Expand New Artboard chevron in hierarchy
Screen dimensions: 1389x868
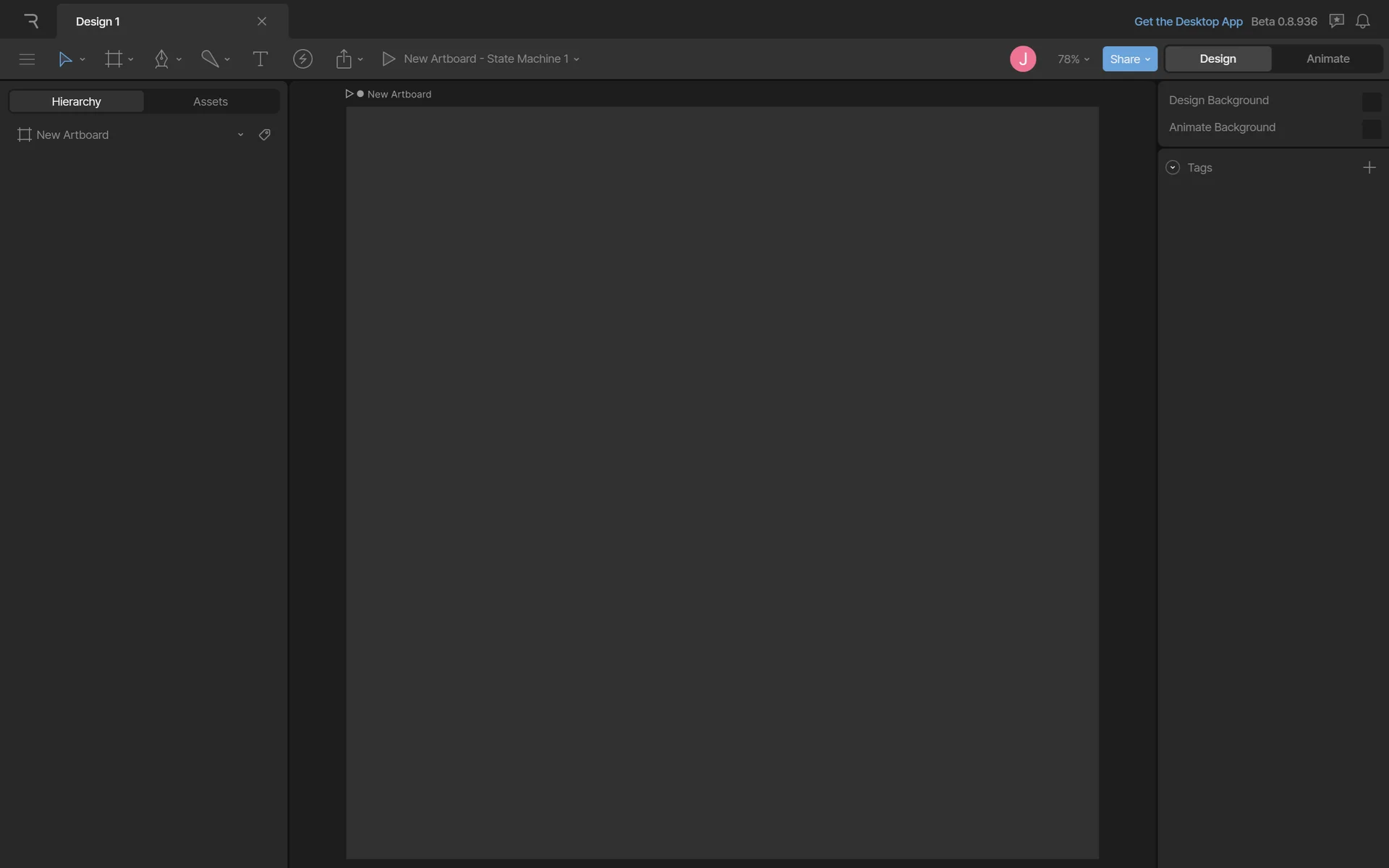point(240,135)
